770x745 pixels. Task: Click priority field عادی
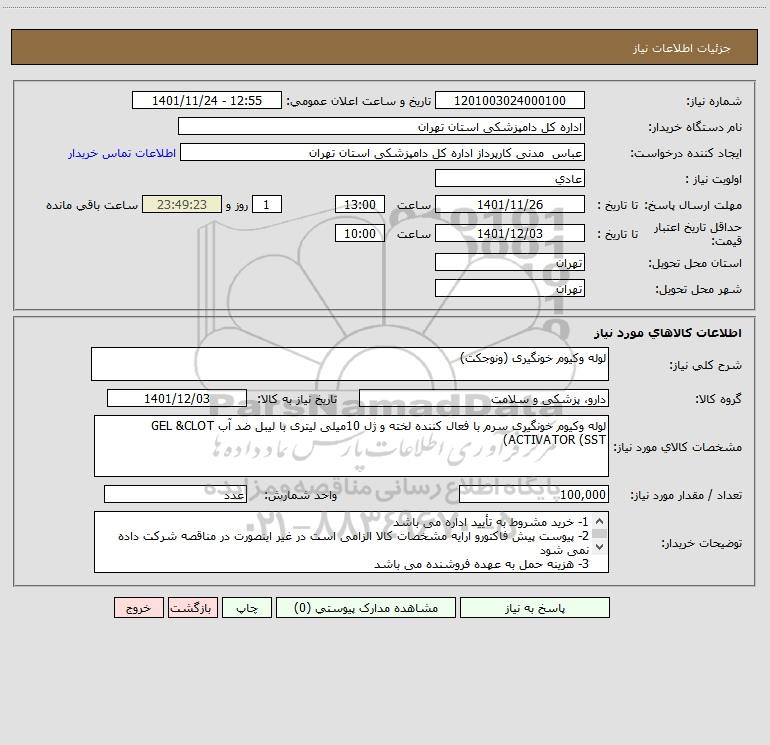pos(510,178)
